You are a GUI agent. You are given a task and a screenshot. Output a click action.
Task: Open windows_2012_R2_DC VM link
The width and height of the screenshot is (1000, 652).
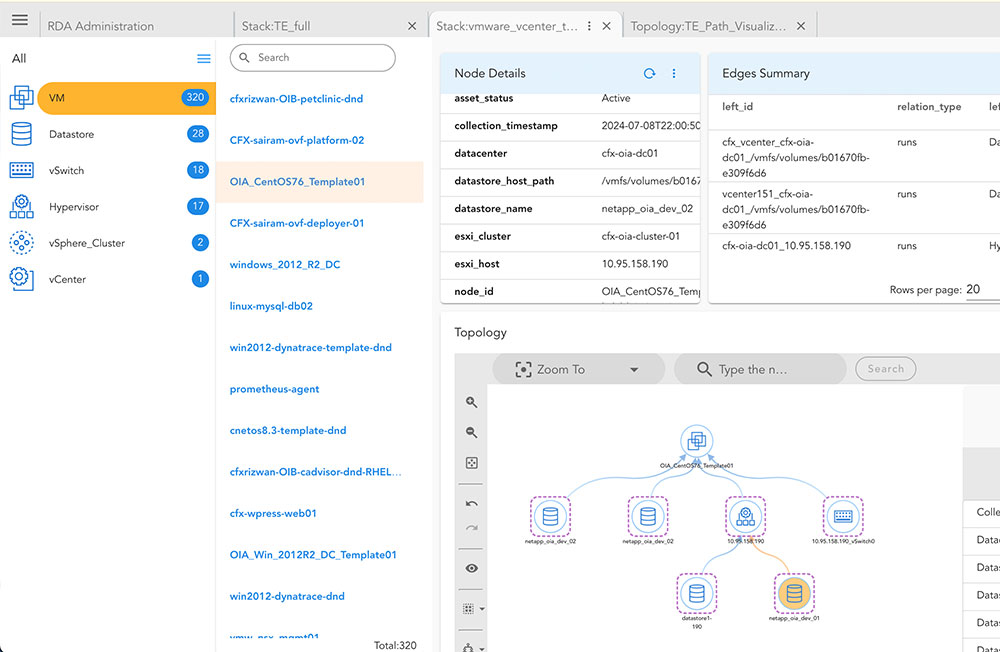pos(284,265)
